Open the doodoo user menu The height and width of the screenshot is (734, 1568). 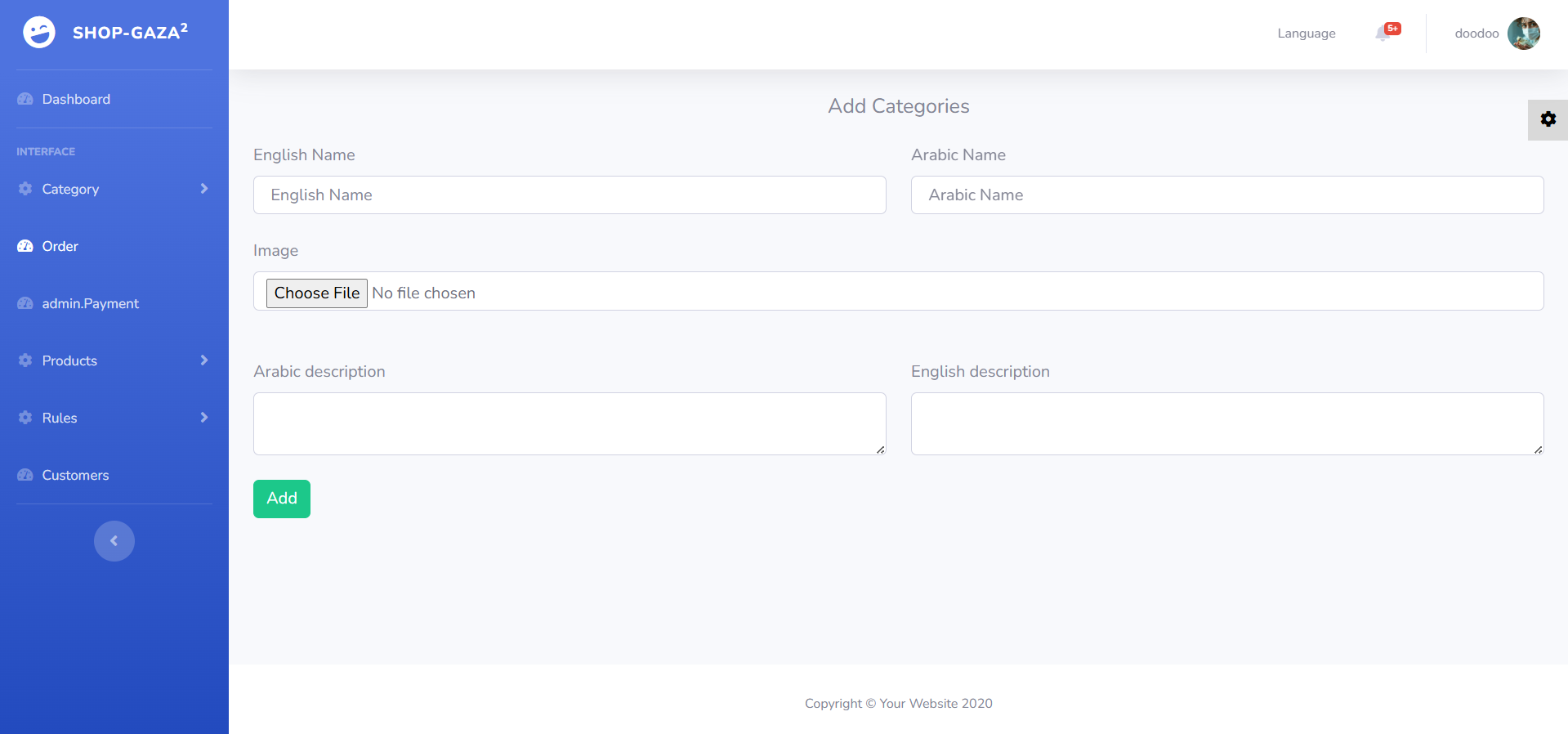(1497, 34)
